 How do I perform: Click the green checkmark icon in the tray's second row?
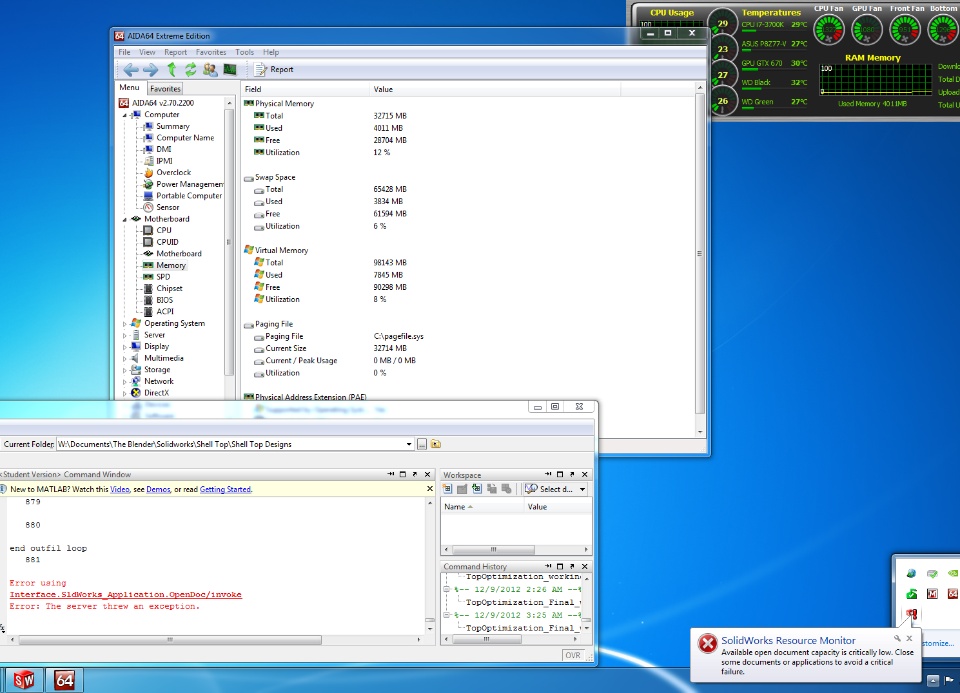[911, 593]
